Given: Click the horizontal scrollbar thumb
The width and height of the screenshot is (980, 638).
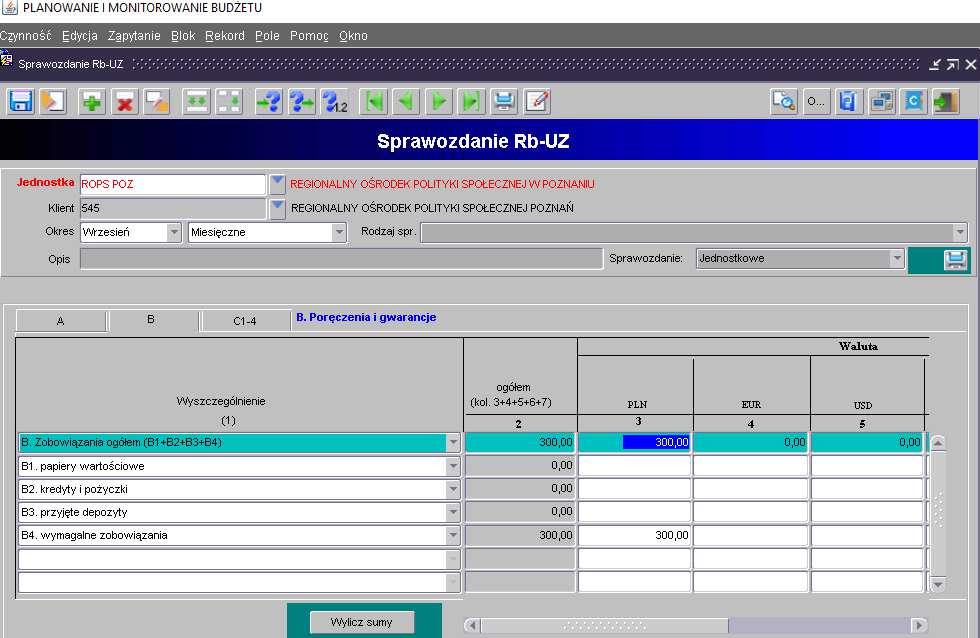Looking at the screenshot, I should coord(604,625).
